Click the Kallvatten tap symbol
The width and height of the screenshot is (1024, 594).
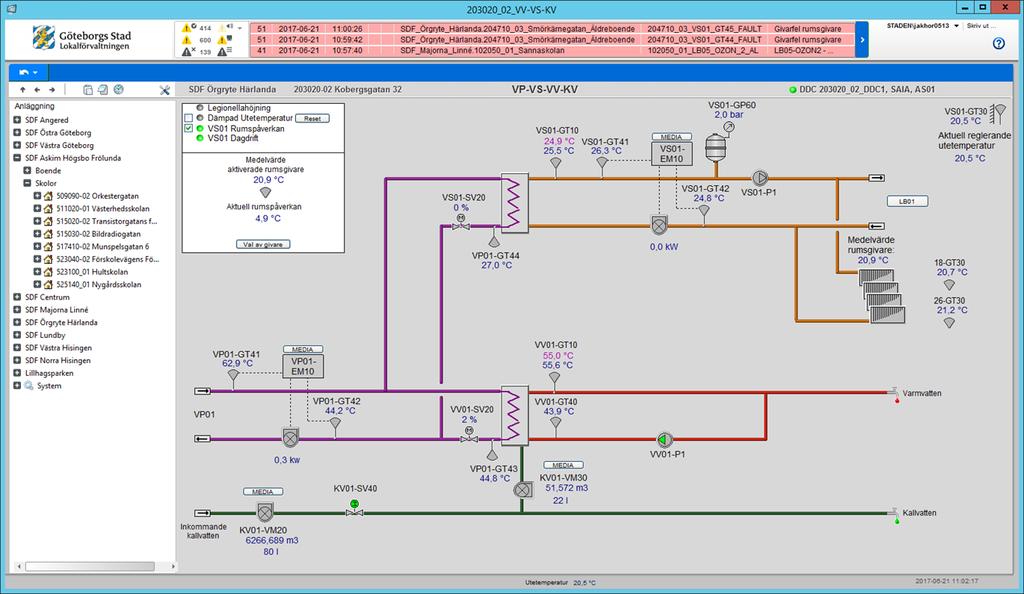[893, 515]
